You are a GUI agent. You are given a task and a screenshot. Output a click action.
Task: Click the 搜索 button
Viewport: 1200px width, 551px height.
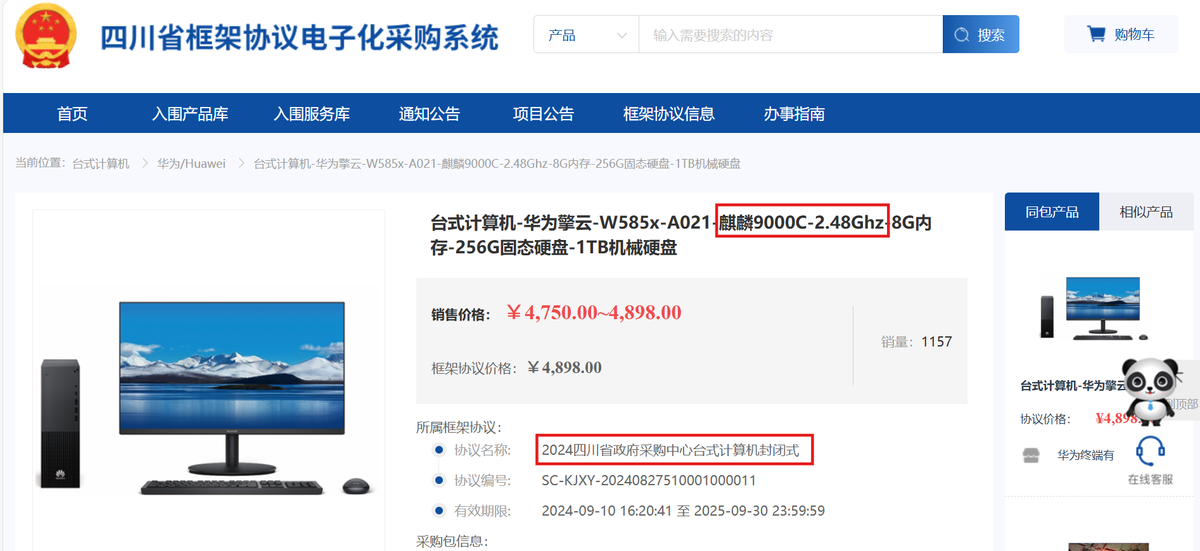981,35
